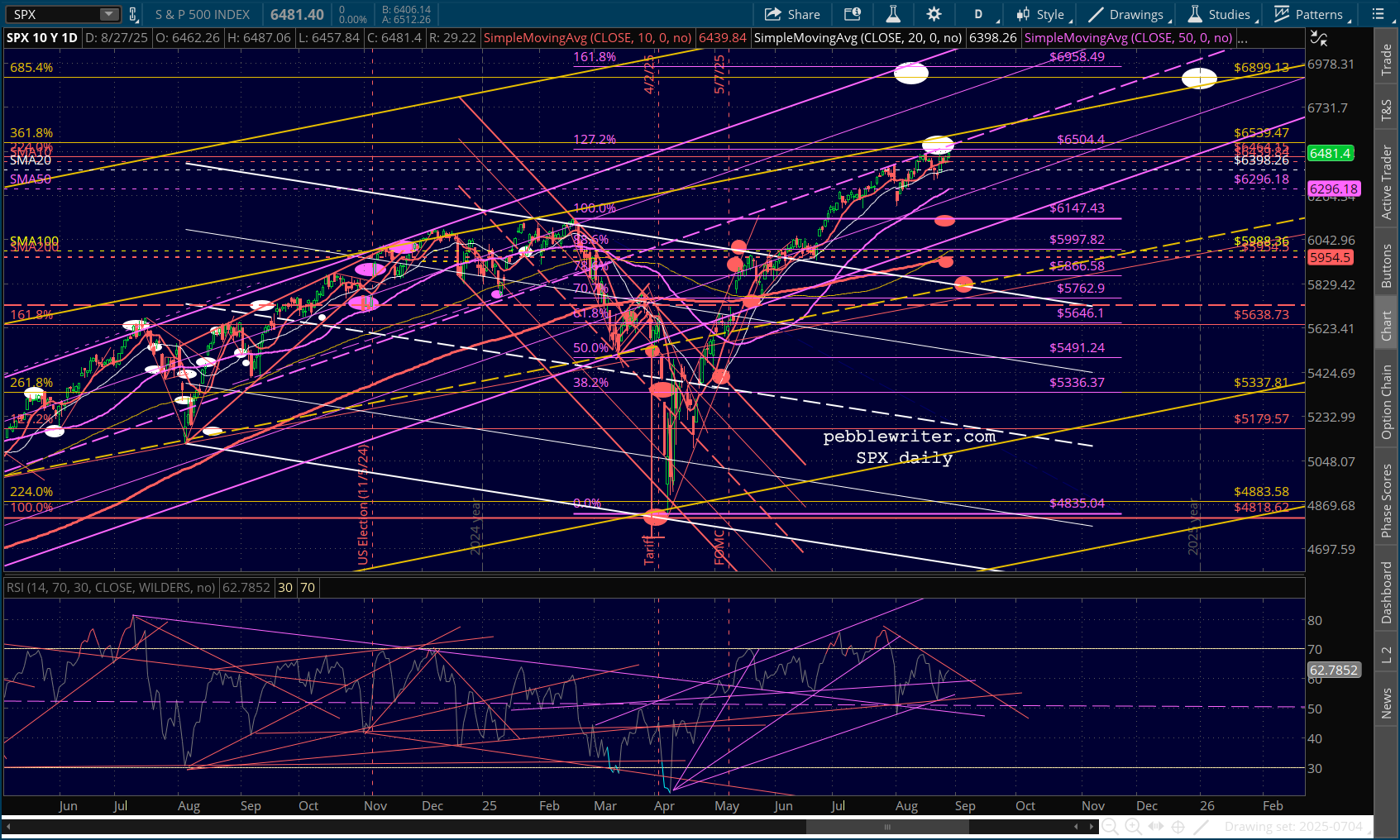Open the D timeframe dropdown
The height and width of the screenshot is (840, 1400).
tap(979, 14)
